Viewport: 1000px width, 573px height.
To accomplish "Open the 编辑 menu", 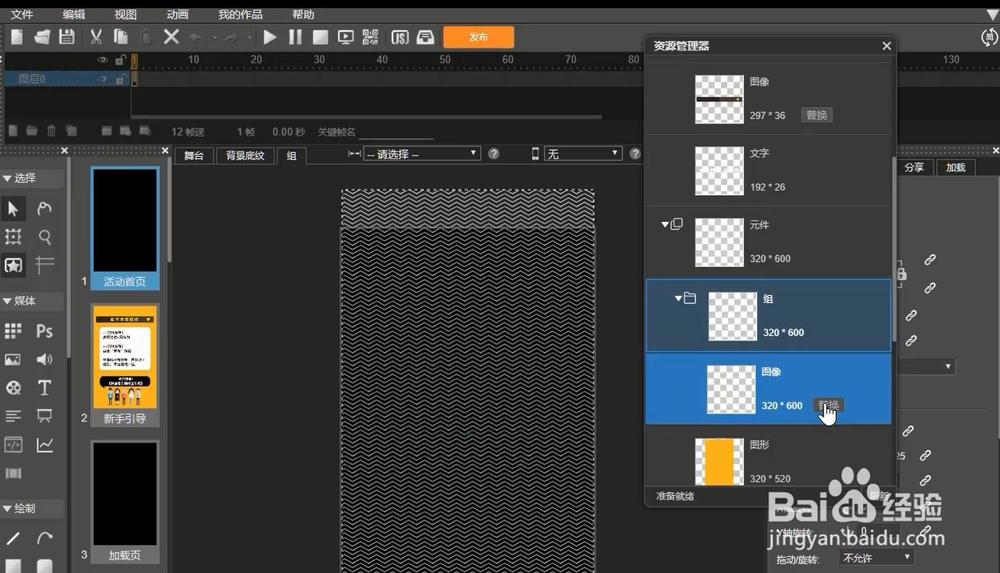I will click(x=73, y=14).
